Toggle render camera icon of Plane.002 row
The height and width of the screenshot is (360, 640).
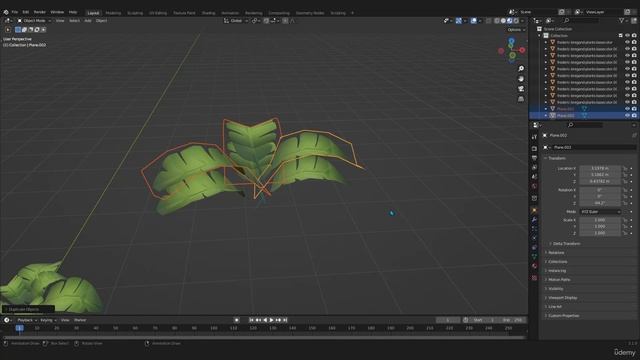634,116
